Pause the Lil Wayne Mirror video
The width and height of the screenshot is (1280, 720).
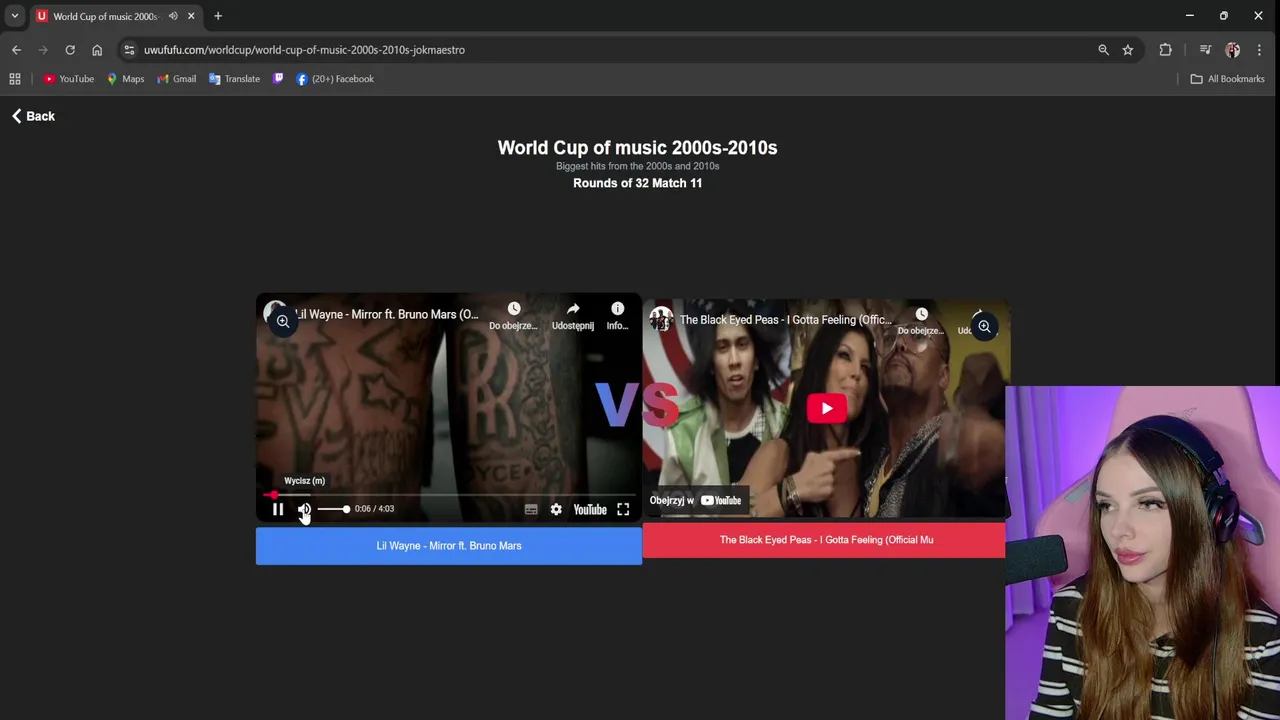pos(278,509)
